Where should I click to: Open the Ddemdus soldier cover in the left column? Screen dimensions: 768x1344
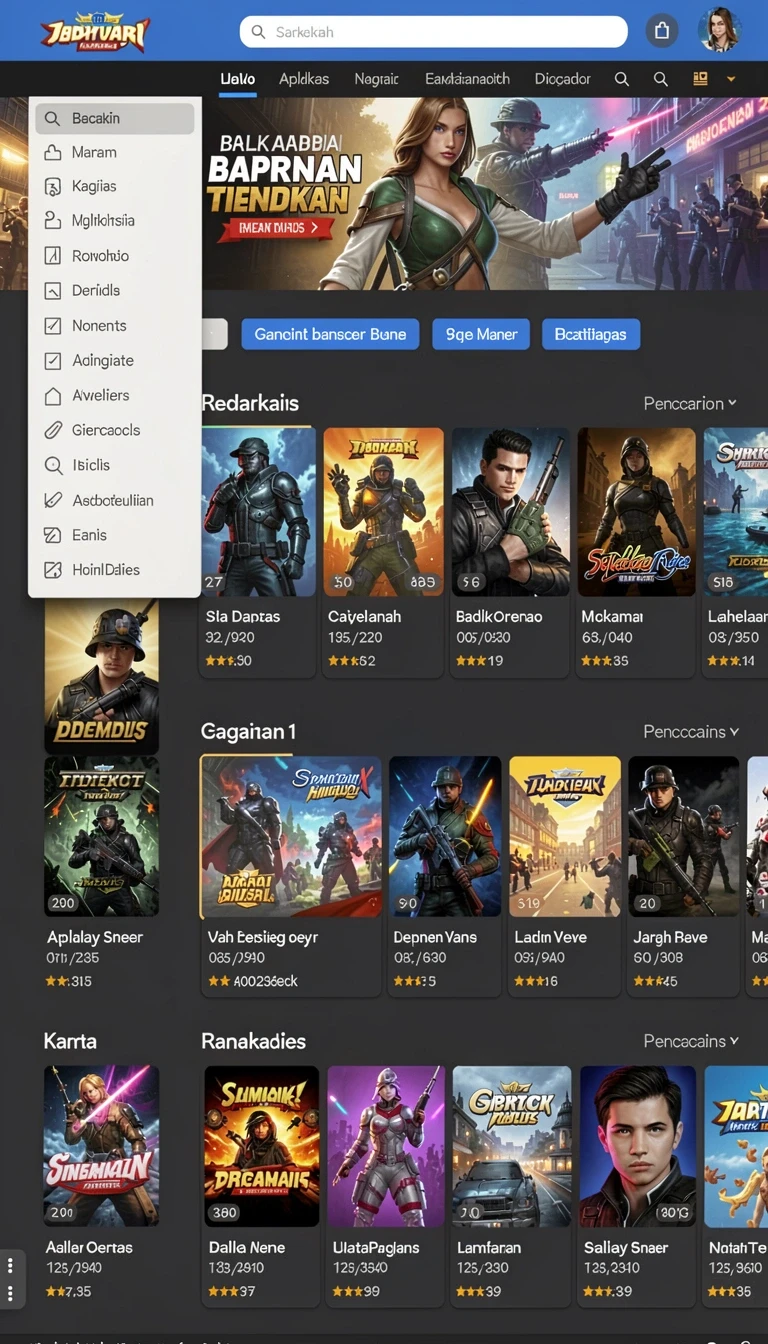click(x=101, y=676)
